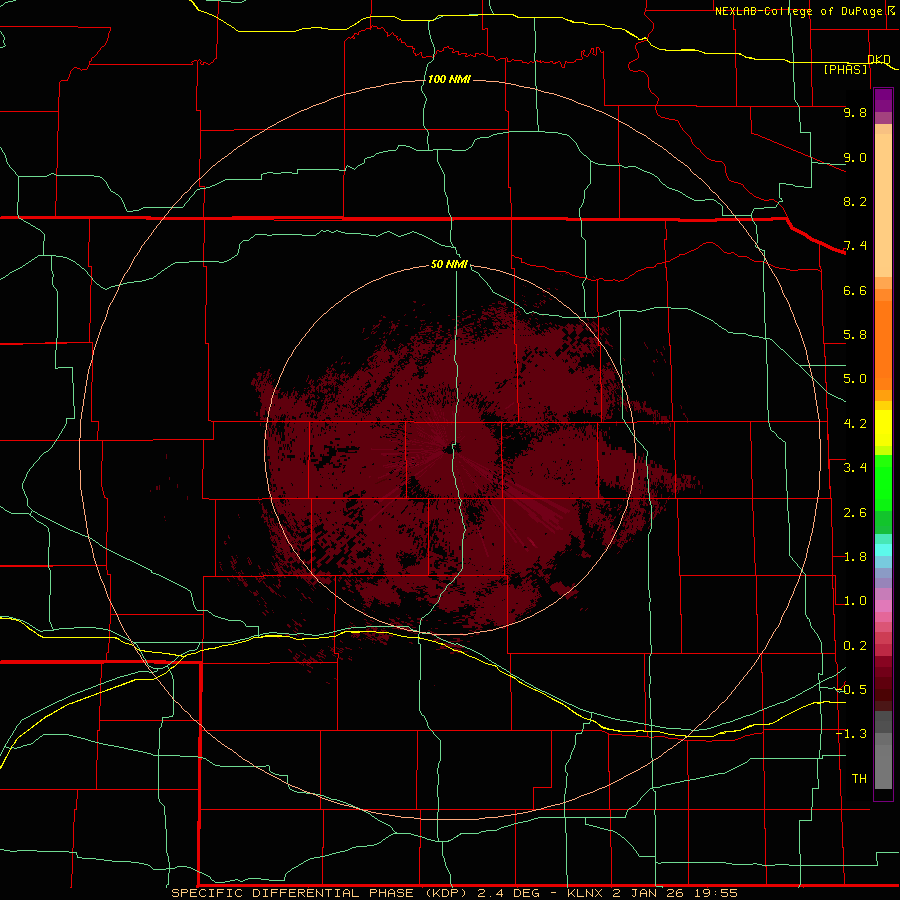Viewport: 900px width, 900px height.
Task: Select the 5.8 scale value
Action: [855, 335]
